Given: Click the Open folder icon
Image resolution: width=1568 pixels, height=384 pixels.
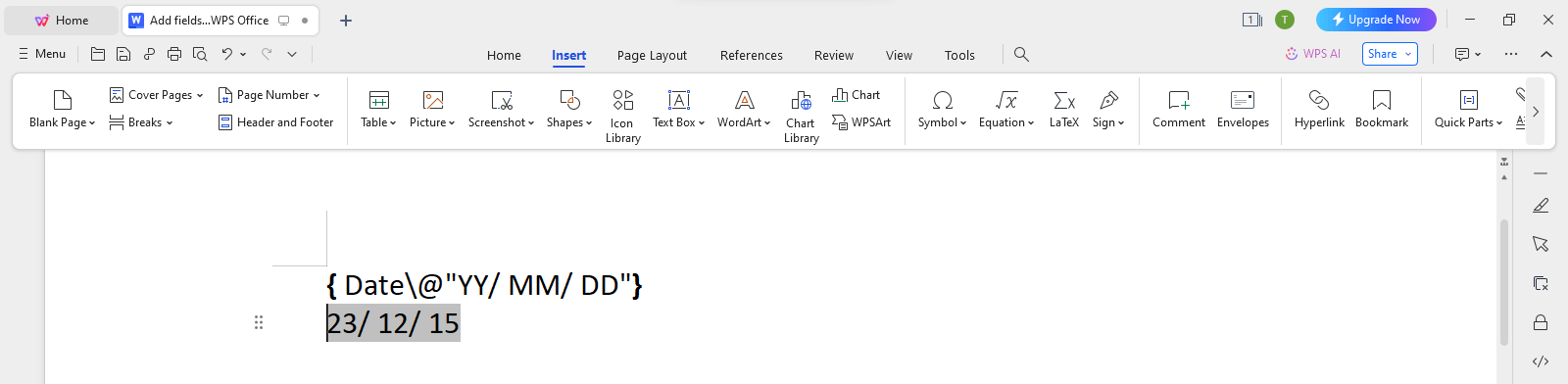Looking at the screenshot, I should tap(98, 54).
